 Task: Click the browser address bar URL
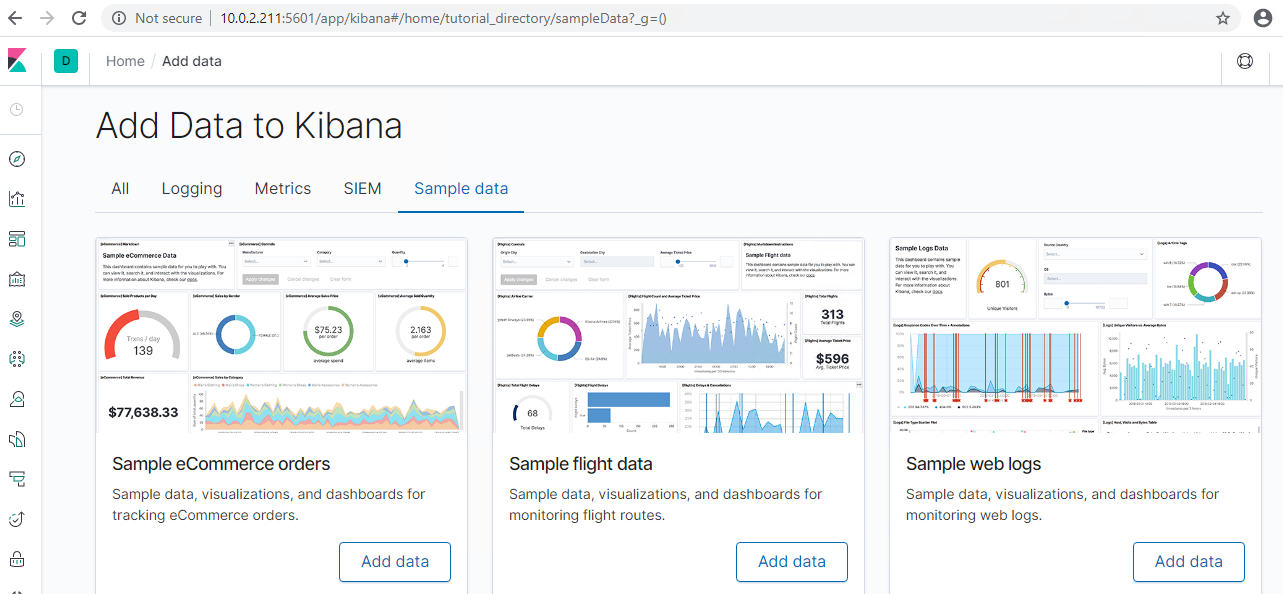coord(443,18)
